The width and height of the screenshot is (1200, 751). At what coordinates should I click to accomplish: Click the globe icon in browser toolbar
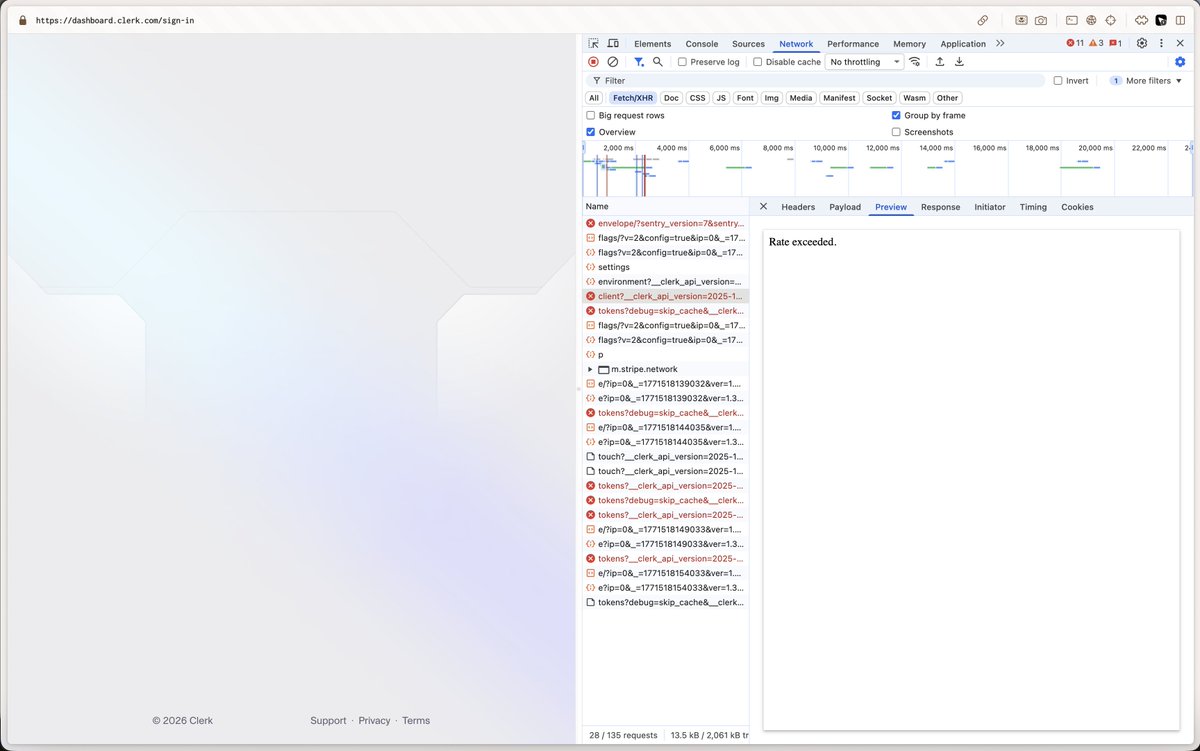(1091, 20)
